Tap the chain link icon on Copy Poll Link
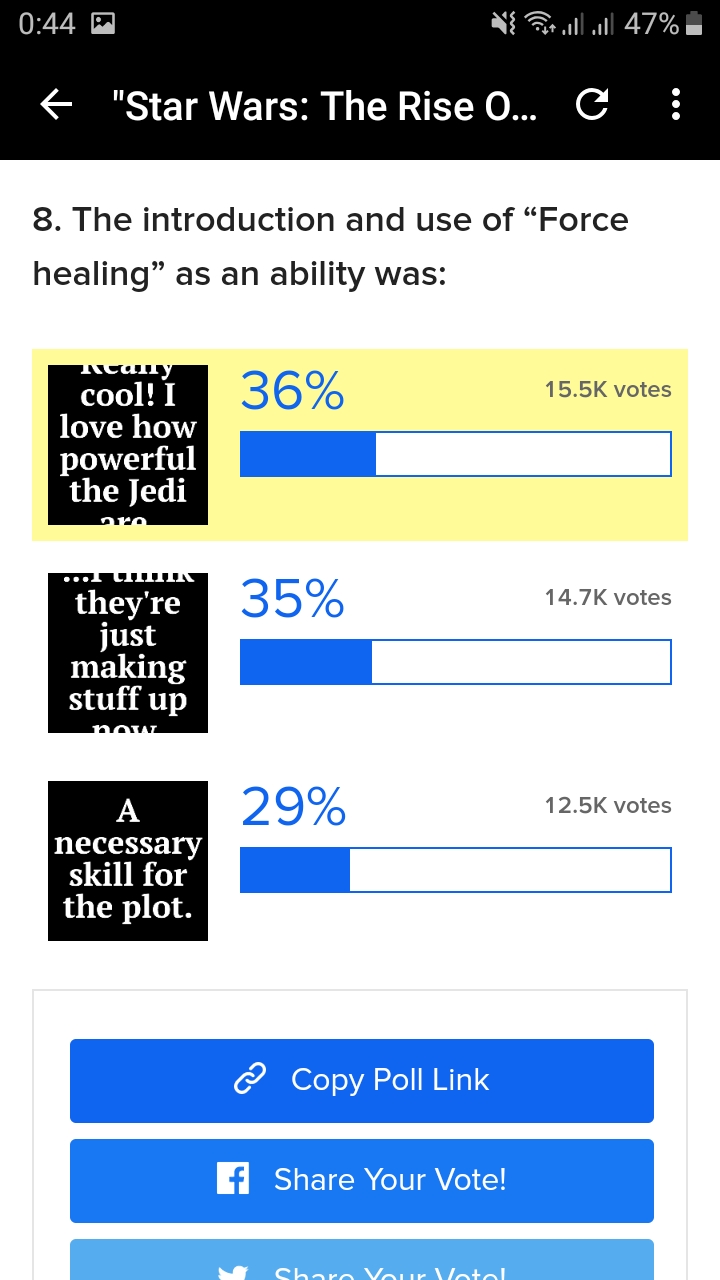Image resolution: width=720 pixels, height=1280 pixels. click(x=249, y=1080)
